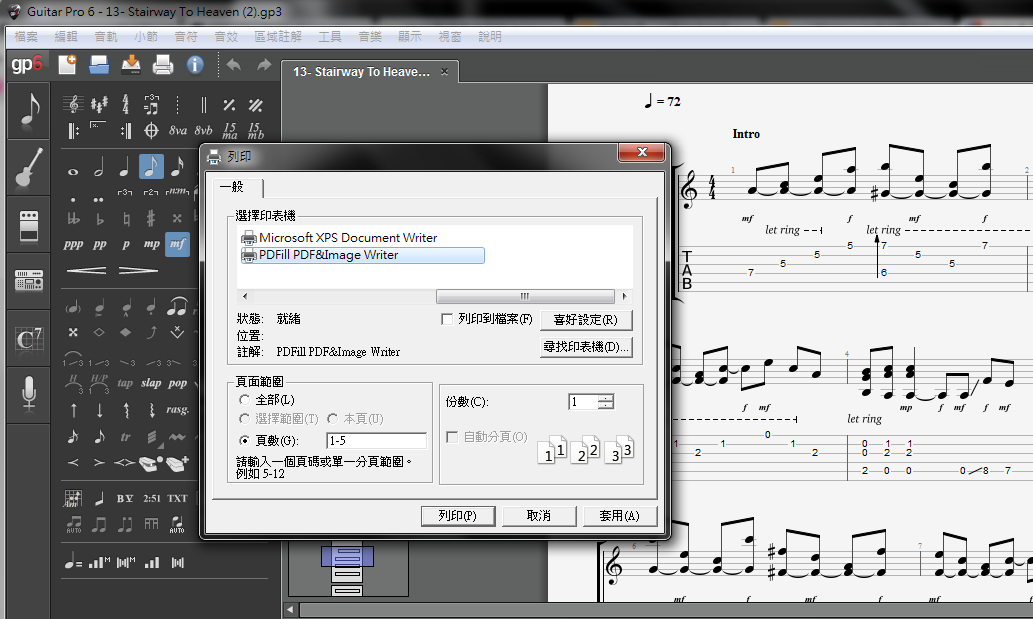Image resolution: width=1033 pixels, height=619 pixels.
Task: Apply the pop technique
Action: coord(177,383)
